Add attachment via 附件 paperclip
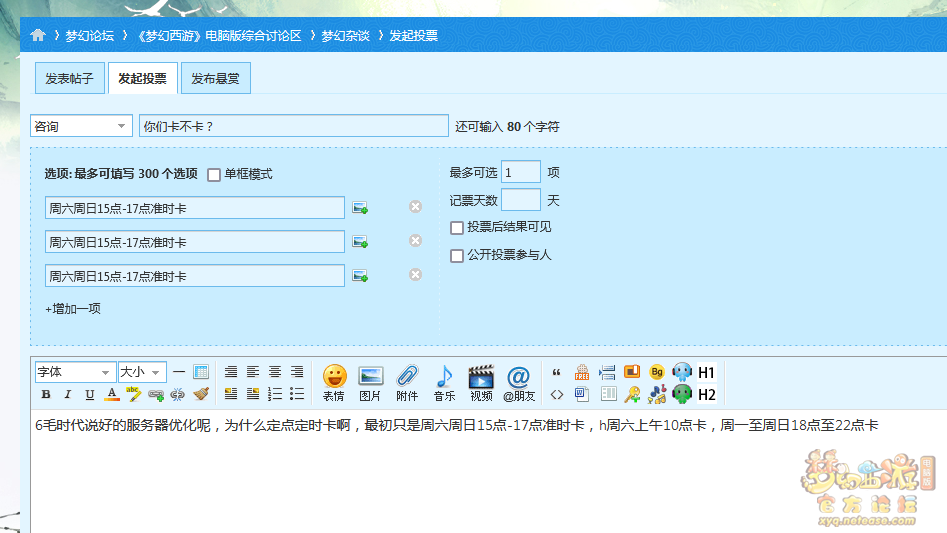This screenshot has height=533, width=947. click(x=407, y=383)
